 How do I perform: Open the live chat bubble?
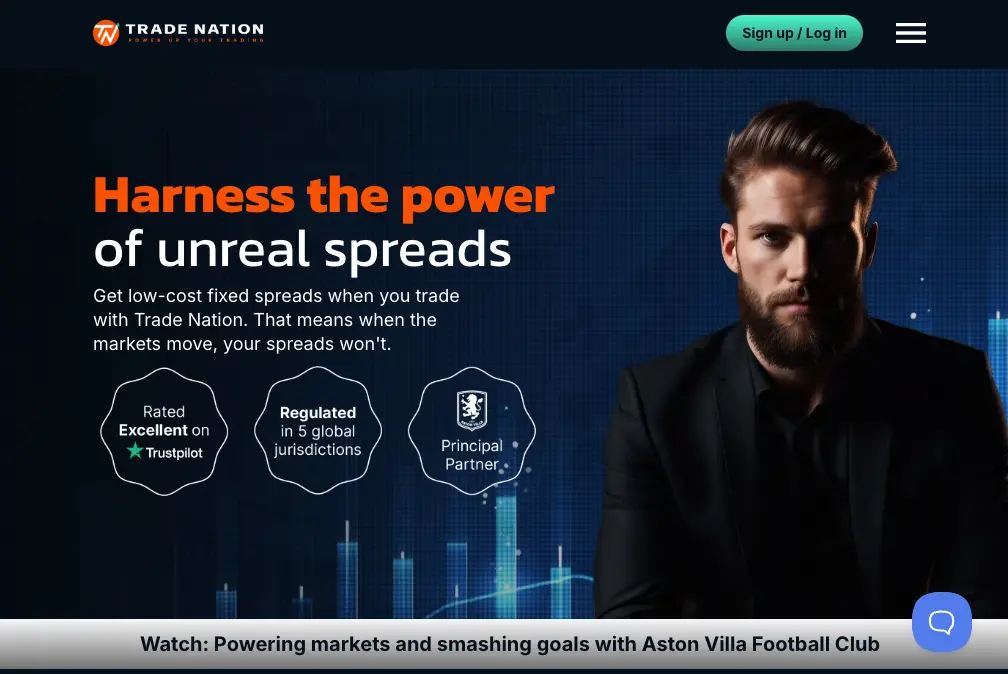[x=941, y=621]
